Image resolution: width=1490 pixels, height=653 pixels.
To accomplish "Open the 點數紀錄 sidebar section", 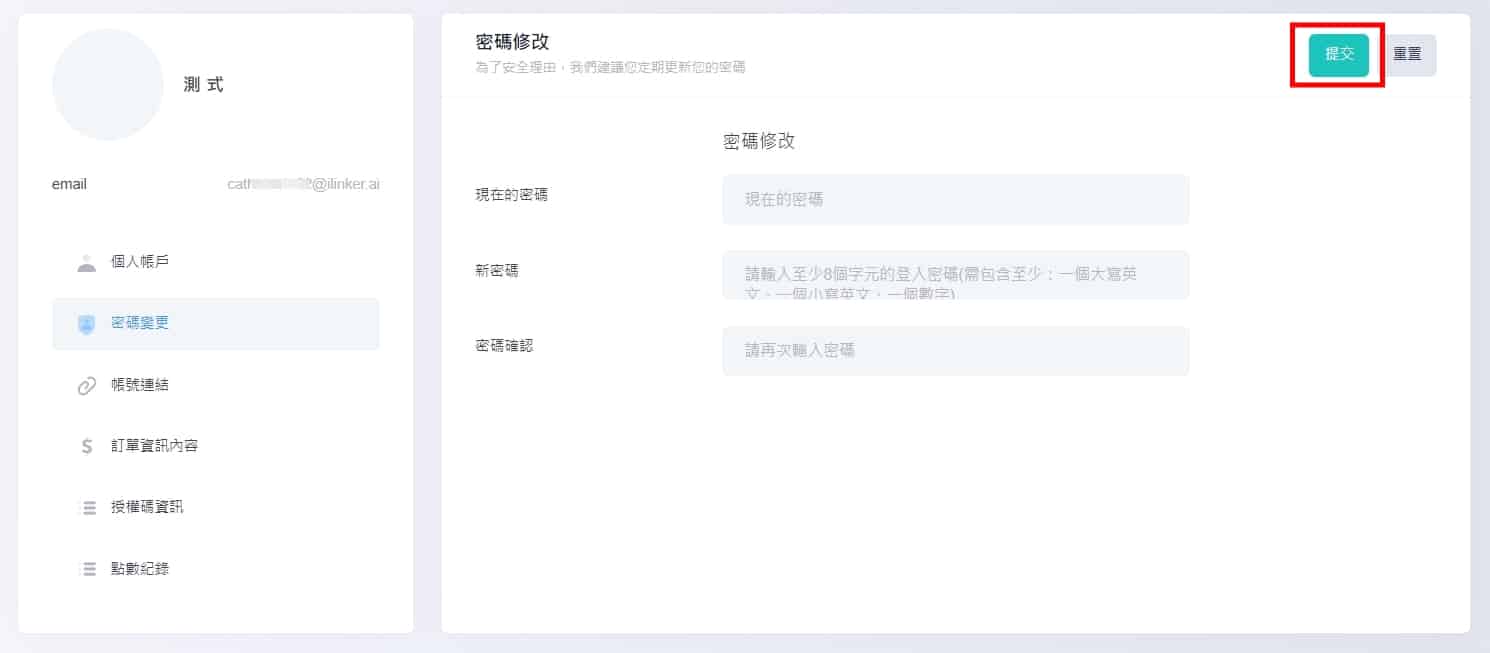I will click(x=140, y=568).
